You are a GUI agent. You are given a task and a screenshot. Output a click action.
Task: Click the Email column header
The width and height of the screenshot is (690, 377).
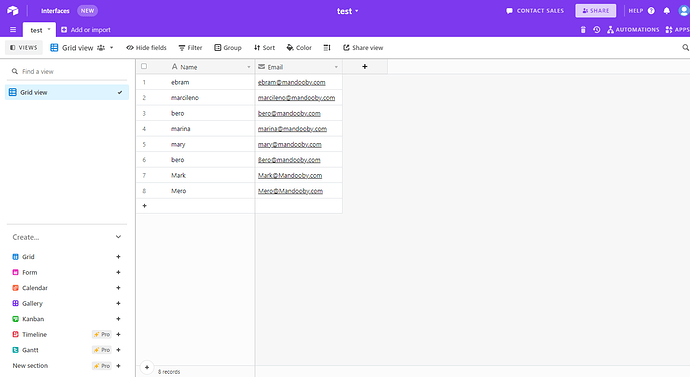pos(299,67)
